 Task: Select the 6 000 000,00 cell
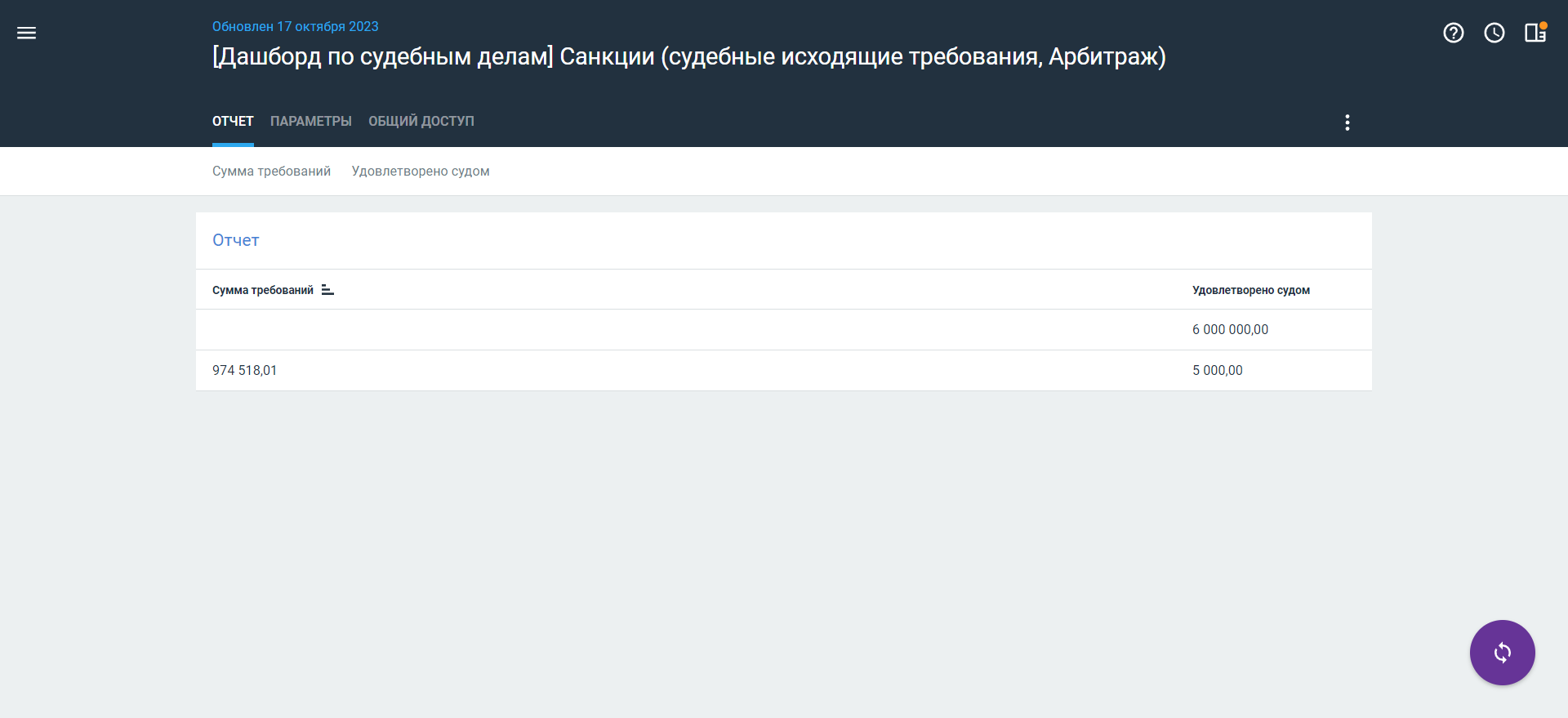tap(1230, 329)
